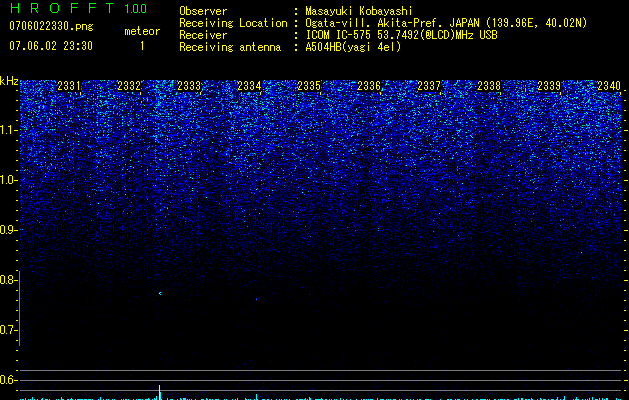Click the Receiver label
629x400 pixels.
pos(203,35)
